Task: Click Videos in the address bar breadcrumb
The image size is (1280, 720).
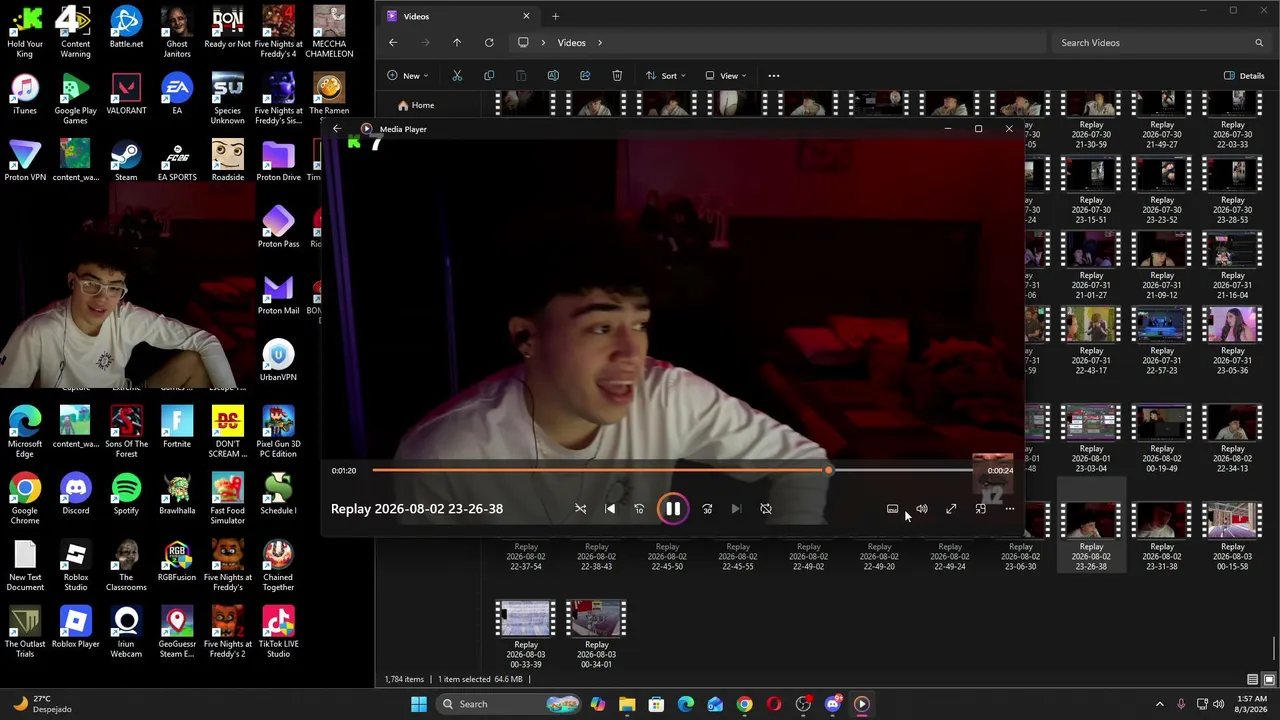Action: point(572,43)
